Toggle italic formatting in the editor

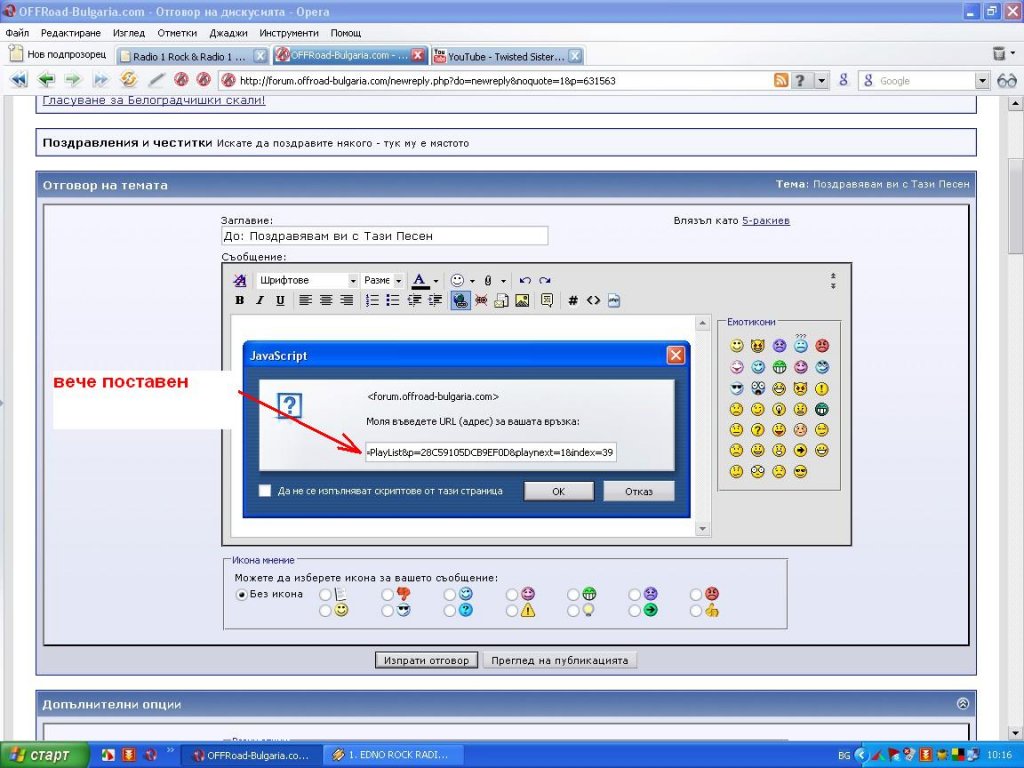[x=260, y=300]
